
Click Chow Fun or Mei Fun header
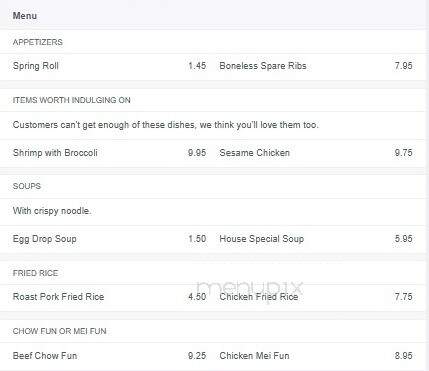click(59, 331)
